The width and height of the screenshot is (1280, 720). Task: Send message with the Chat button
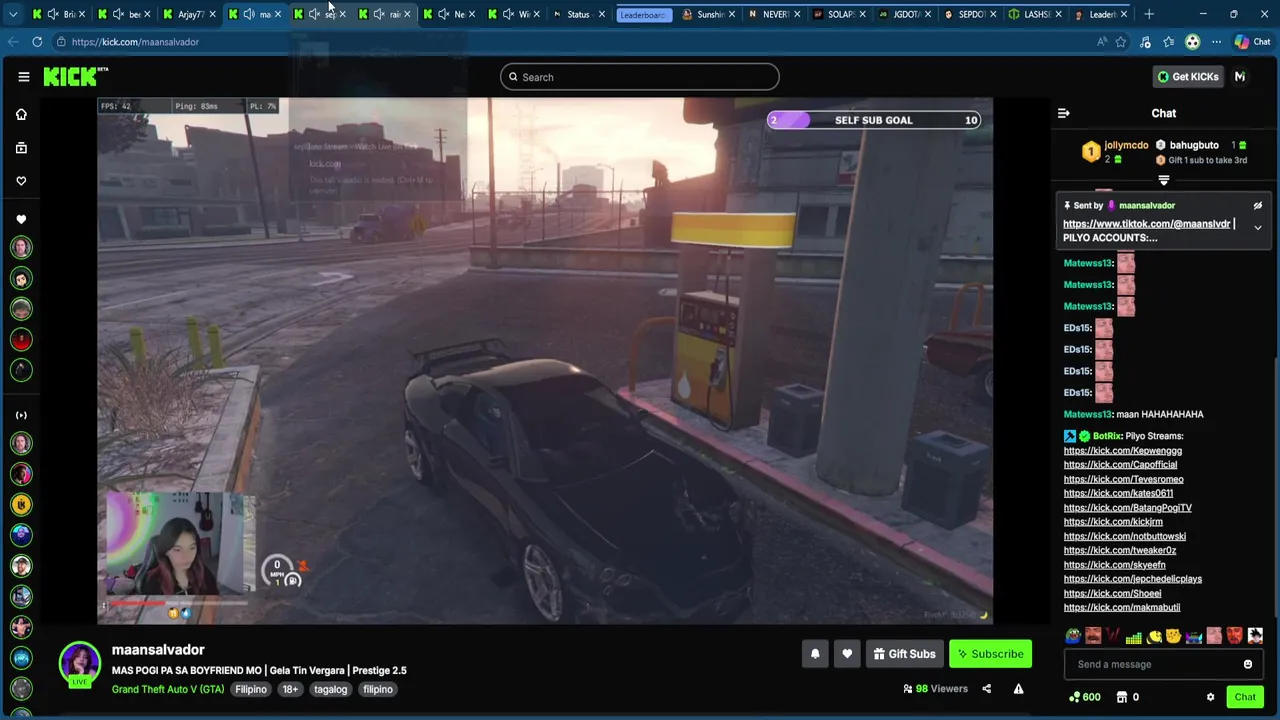pyautogui.click(x=1245, y=697)
